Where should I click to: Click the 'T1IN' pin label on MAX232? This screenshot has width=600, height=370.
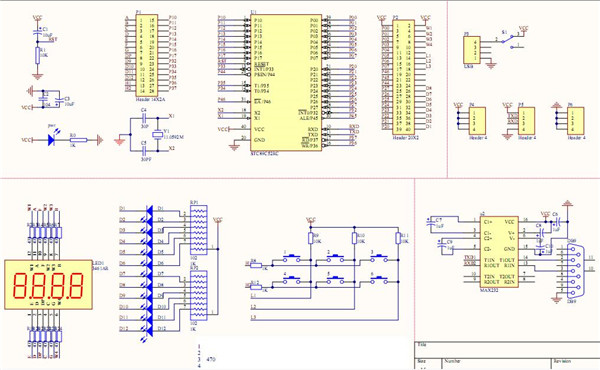[x=489, y=260]
